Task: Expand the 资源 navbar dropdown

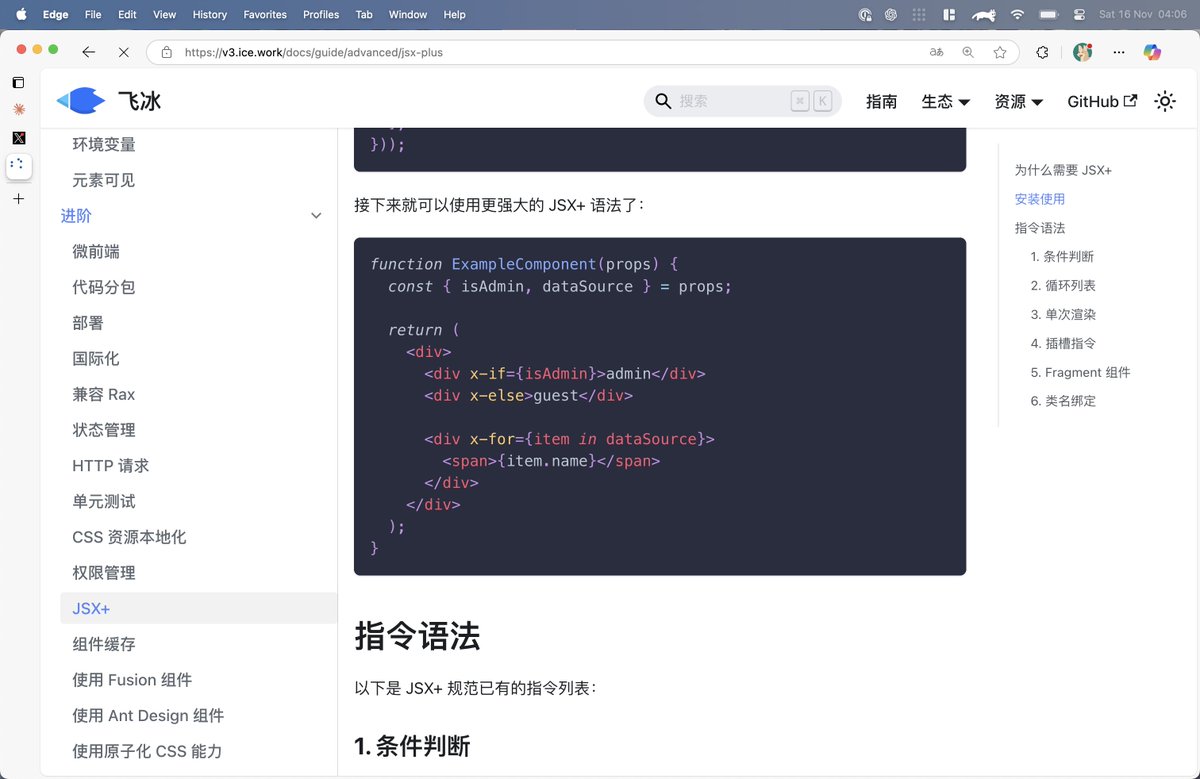Action: pos(1018,101)
